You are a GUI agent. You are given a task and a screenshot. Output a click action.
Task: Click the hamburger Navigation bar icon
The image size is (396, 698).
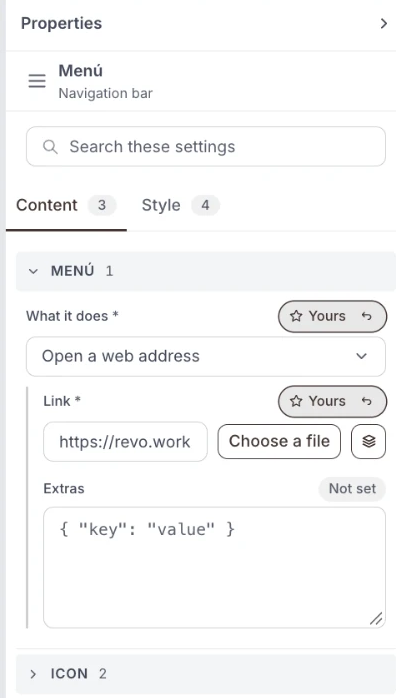pyautogui.click(x=37, y=81)
